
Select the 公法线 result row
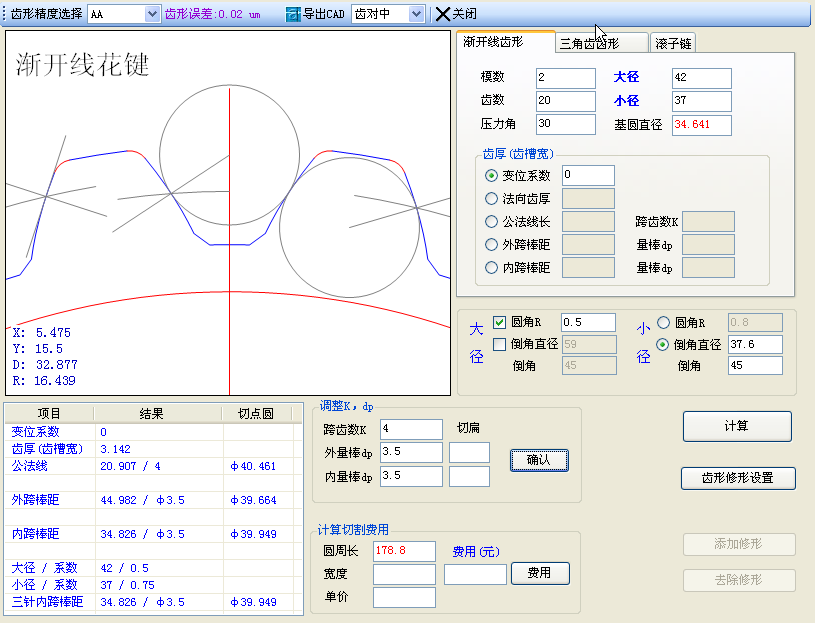[153, 466]
